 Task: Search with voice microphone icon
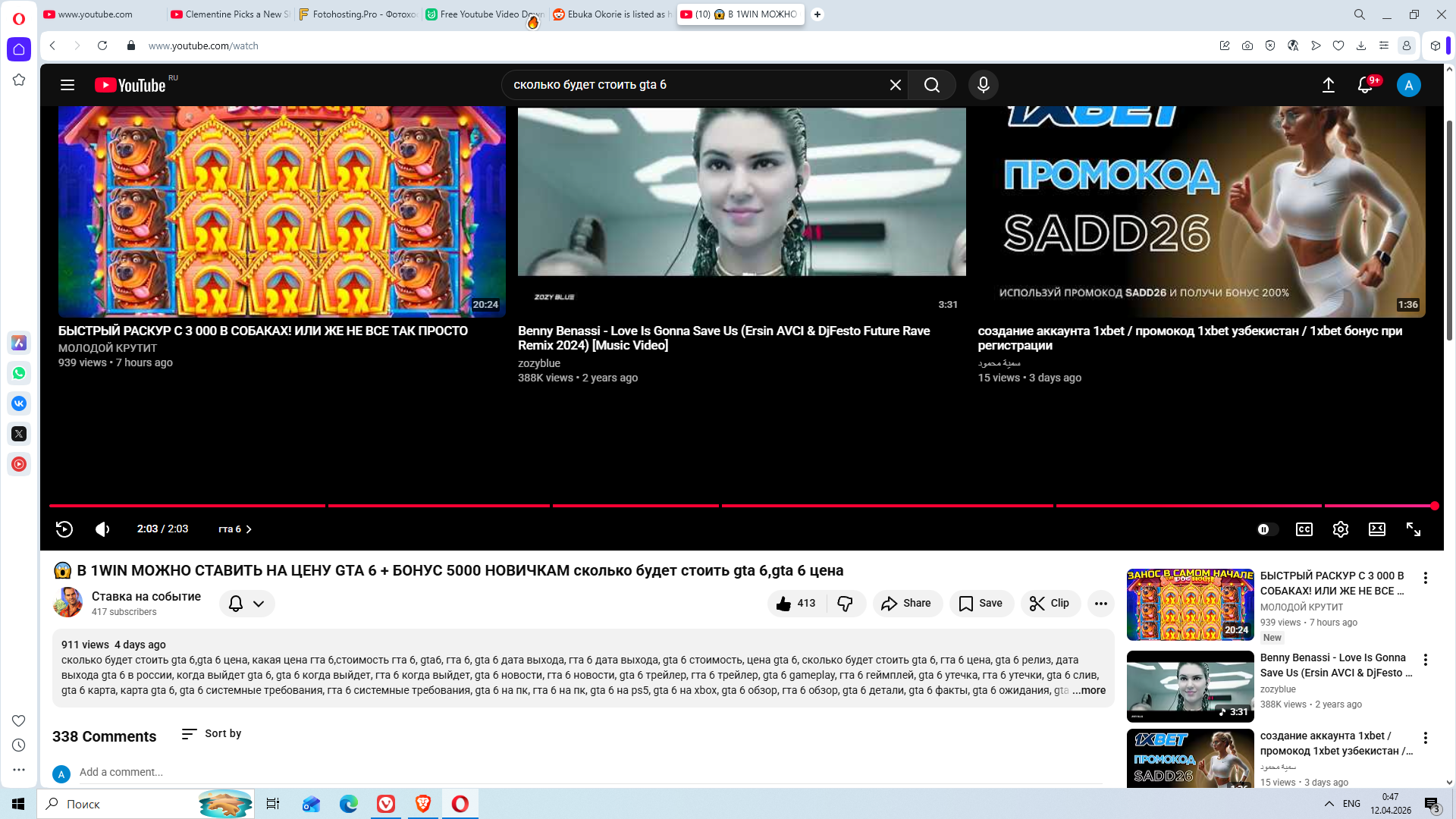pos(983,85)
